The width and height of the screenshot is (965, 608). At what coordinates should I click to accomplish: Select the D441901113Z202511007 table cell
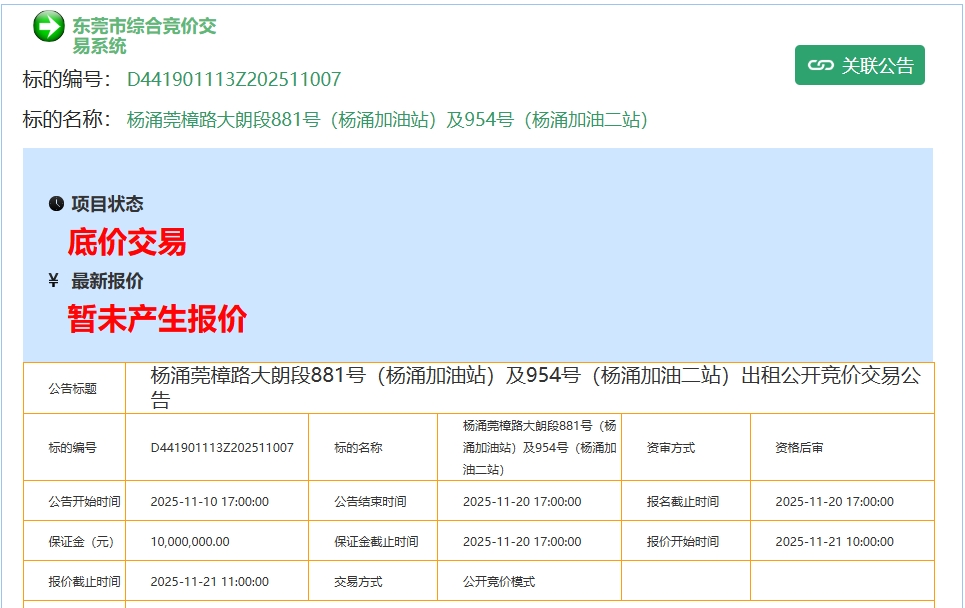click(222, 448)
